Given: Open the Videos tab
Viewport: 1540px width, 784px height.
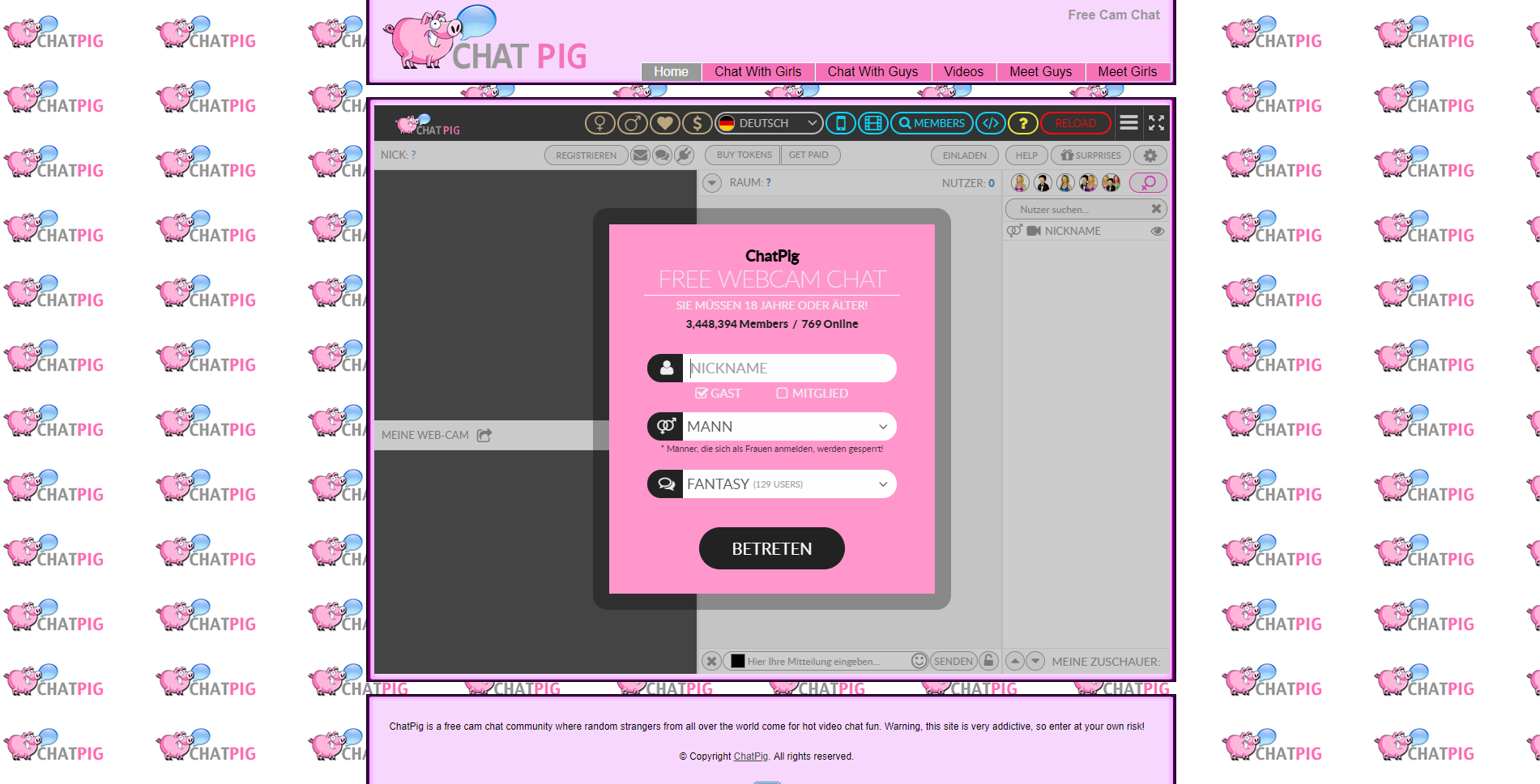Looking at the screenshot, I should [x=963, y=71].
